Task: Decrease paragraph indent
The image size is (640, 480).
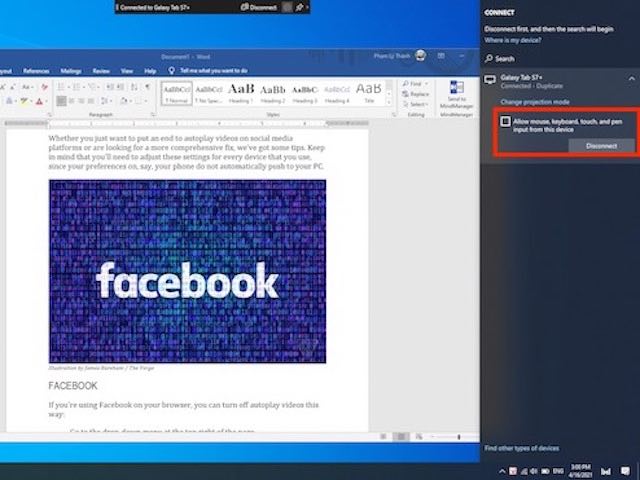Action: tap(110, 87)
